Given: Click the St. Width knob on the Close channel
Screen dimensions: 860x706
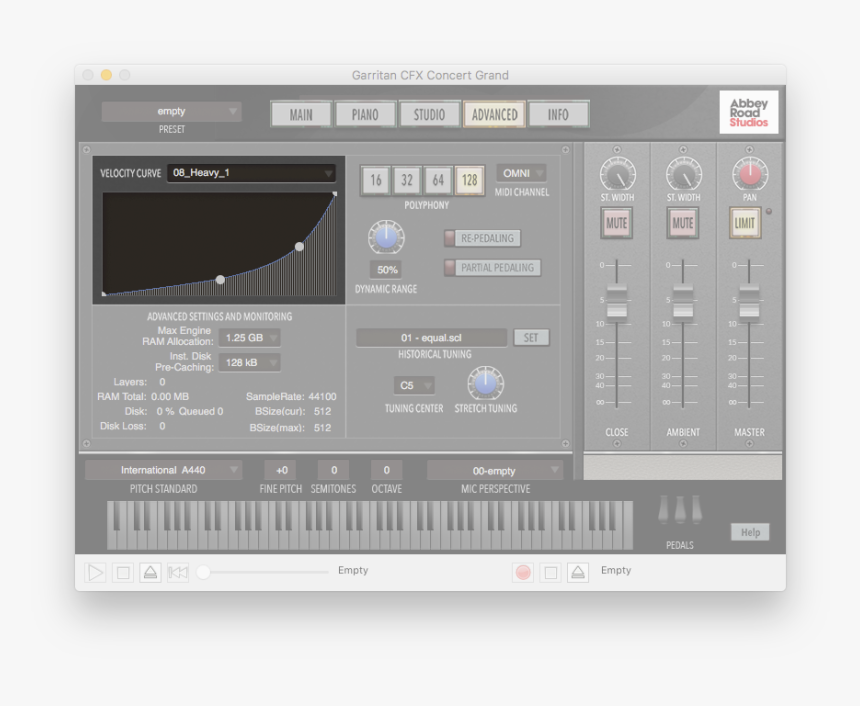Looking at the screenshot, I should (617, 176).
